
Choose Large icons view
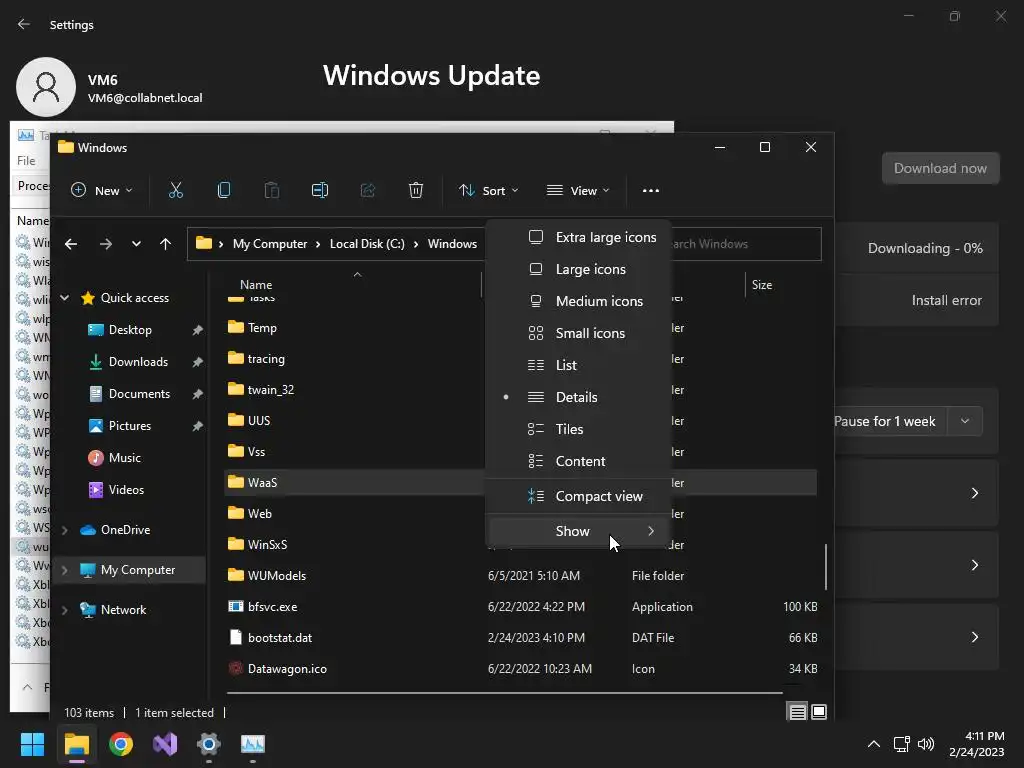(579, 269)
